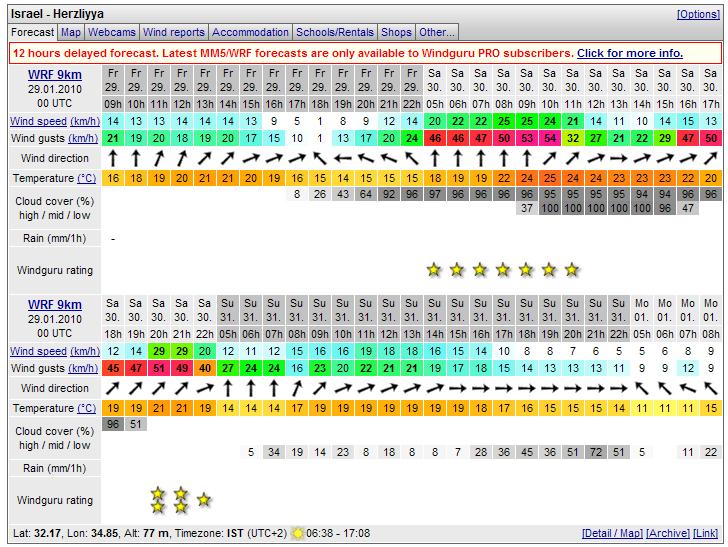Click upper 'Rain (mm/1h)' row label
The width and height of the screenshot is (728, 547).
[55, 238]
